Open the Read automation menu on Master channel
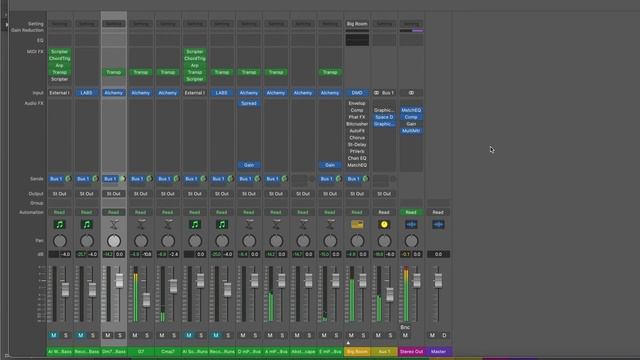The image size is (640, 360). click(438, 212)
